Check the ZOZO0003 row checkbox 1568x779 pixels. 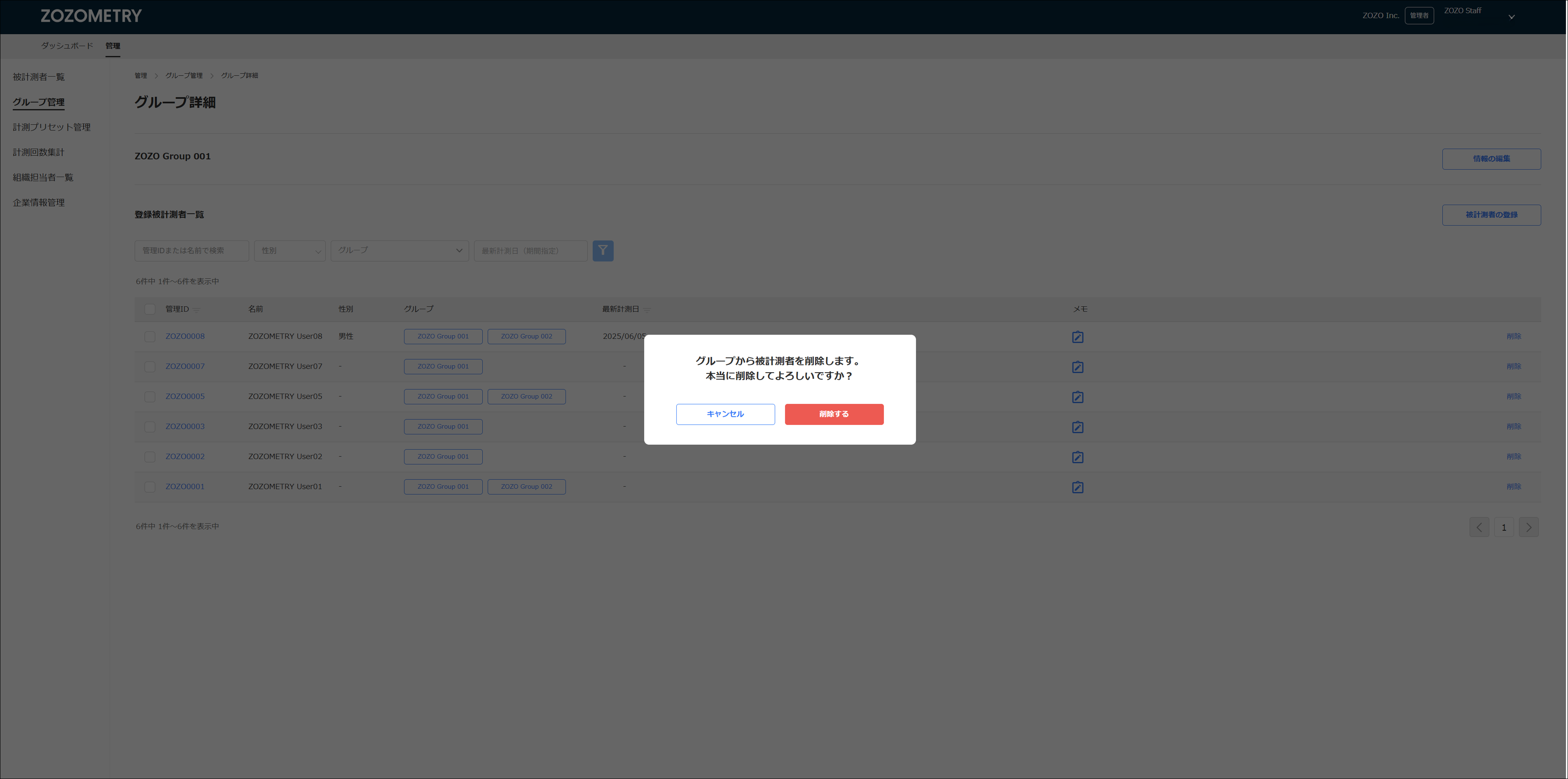150,427
